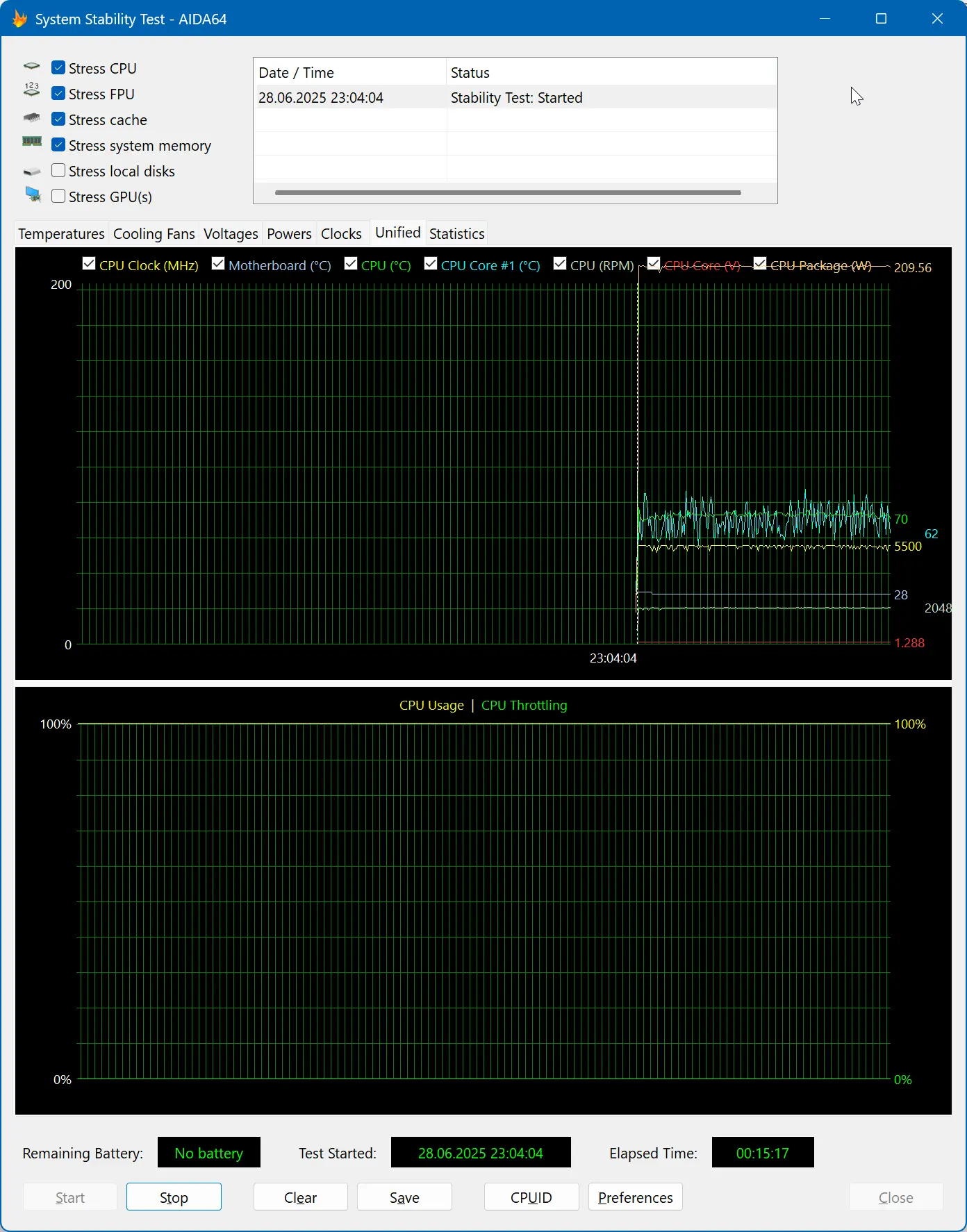Click the CPU Throttling graph label
This screenshot has height=1232, width=967.
click(x=524, y=705)
